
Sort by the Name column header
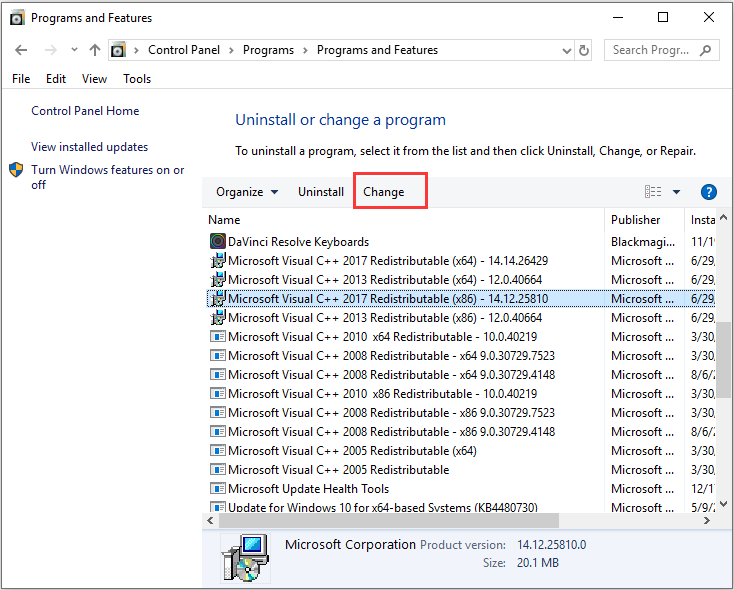coord(224,220)
